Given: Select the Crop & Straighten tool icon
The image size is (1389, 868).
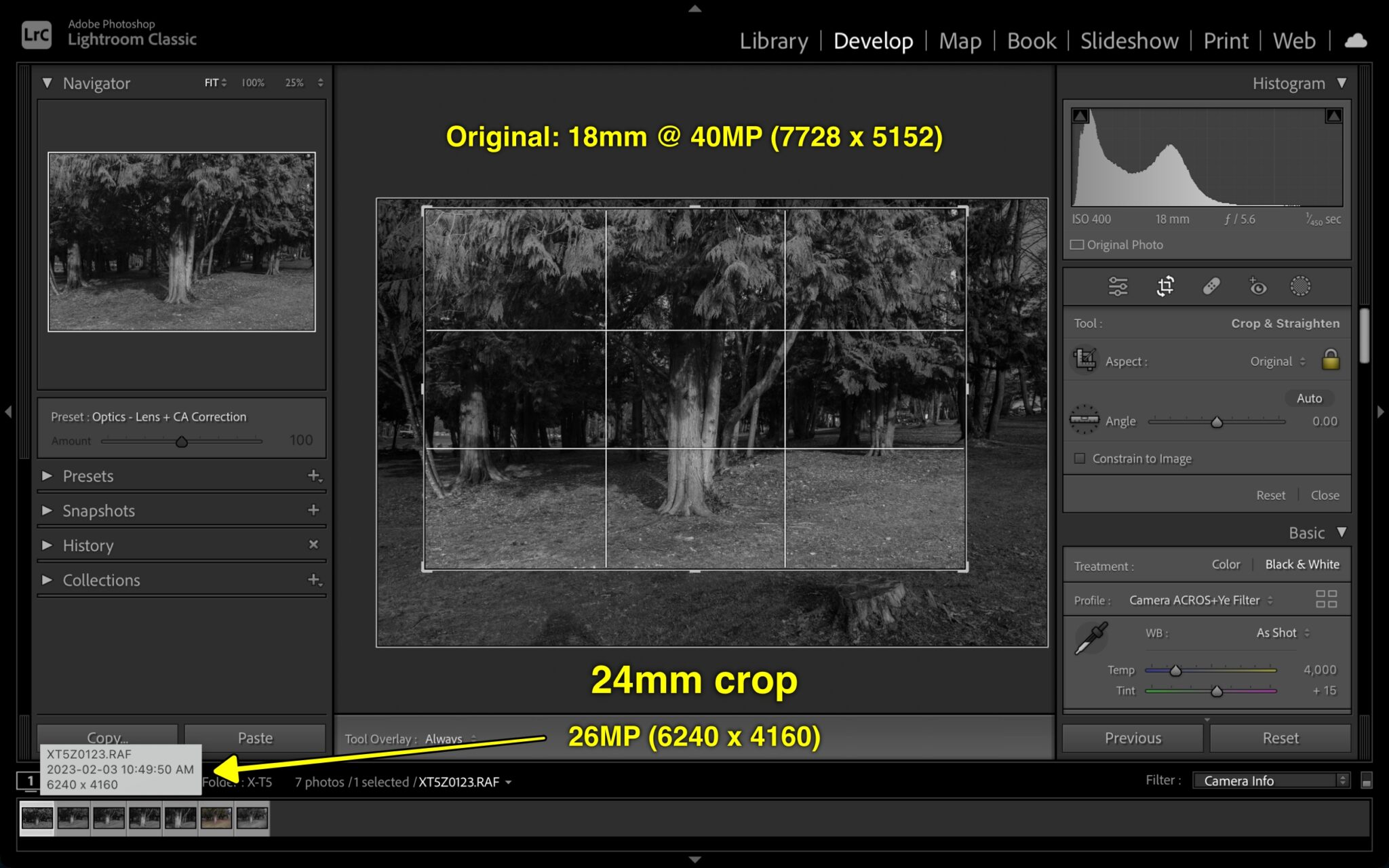Looking at the screenshot, I should coord(1164,286).
